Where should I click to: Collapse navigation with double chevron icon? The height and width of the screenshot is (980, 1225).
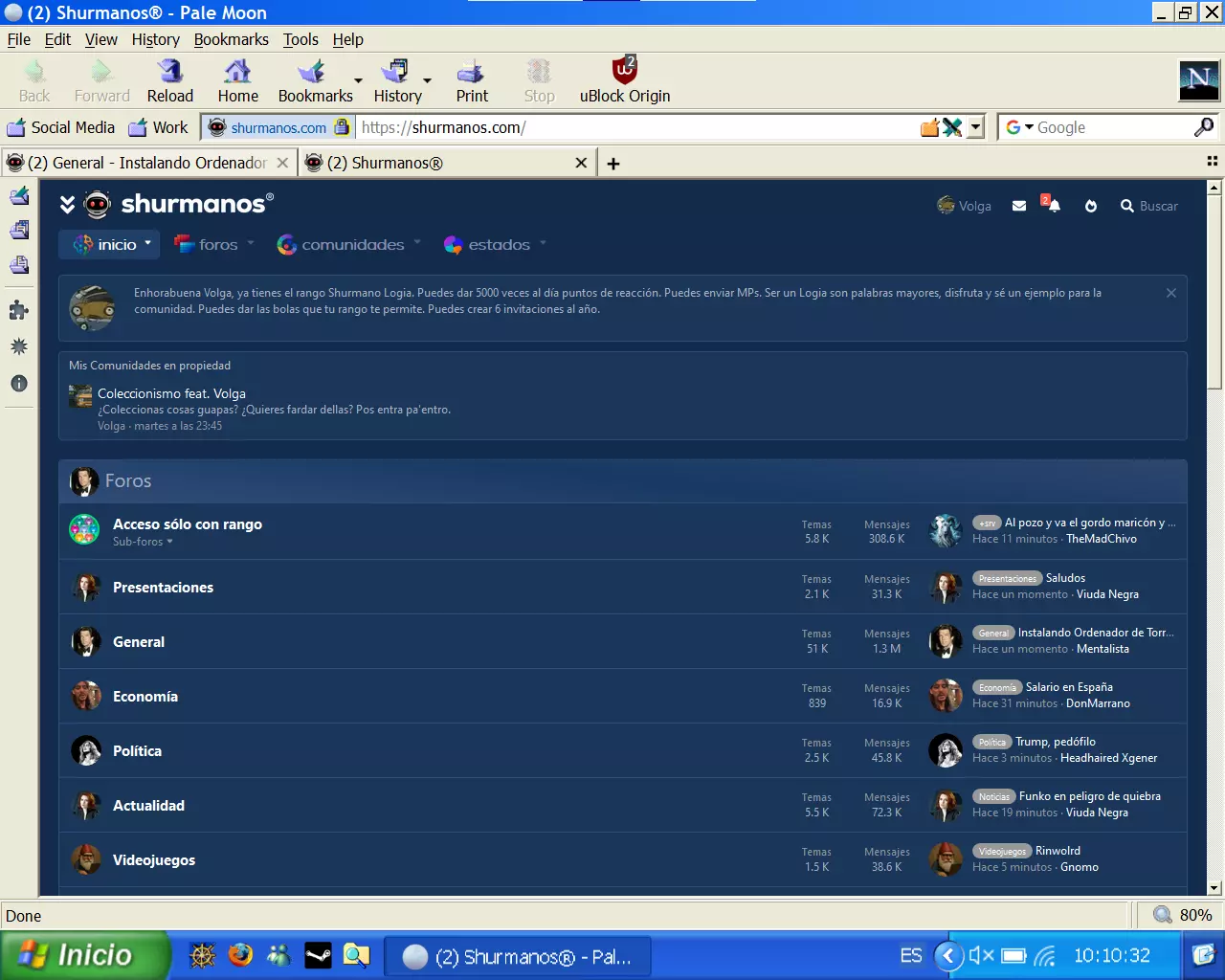[x=67, y=205]
